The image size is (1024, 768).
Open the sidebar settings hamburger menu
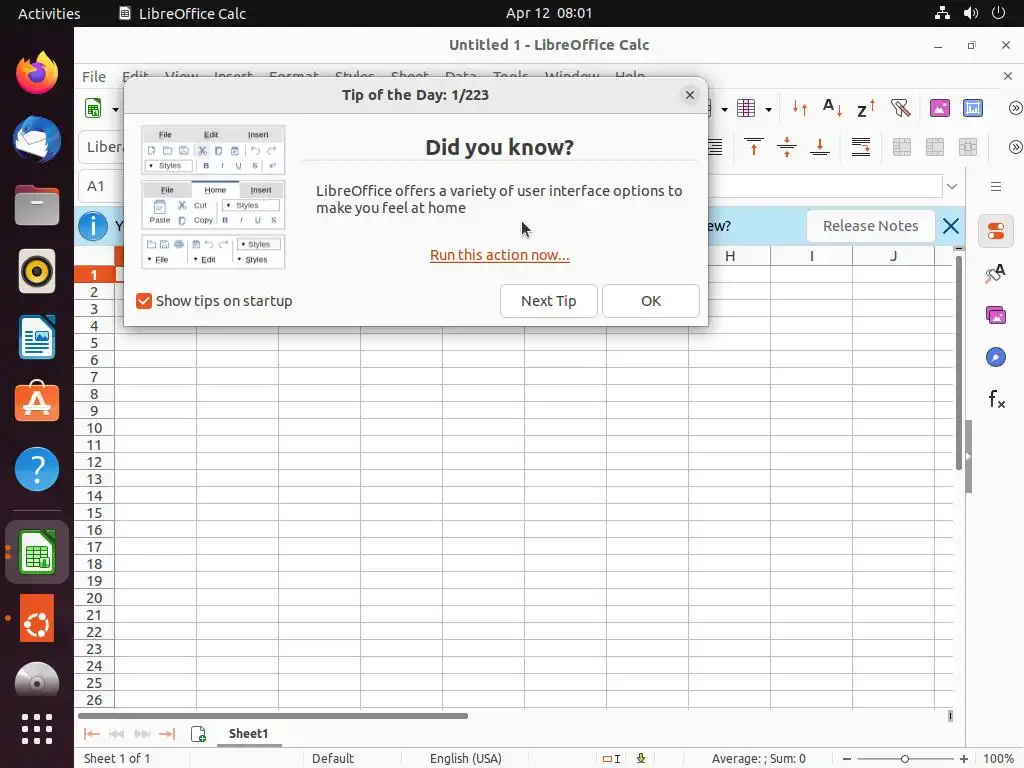point(995,187)
